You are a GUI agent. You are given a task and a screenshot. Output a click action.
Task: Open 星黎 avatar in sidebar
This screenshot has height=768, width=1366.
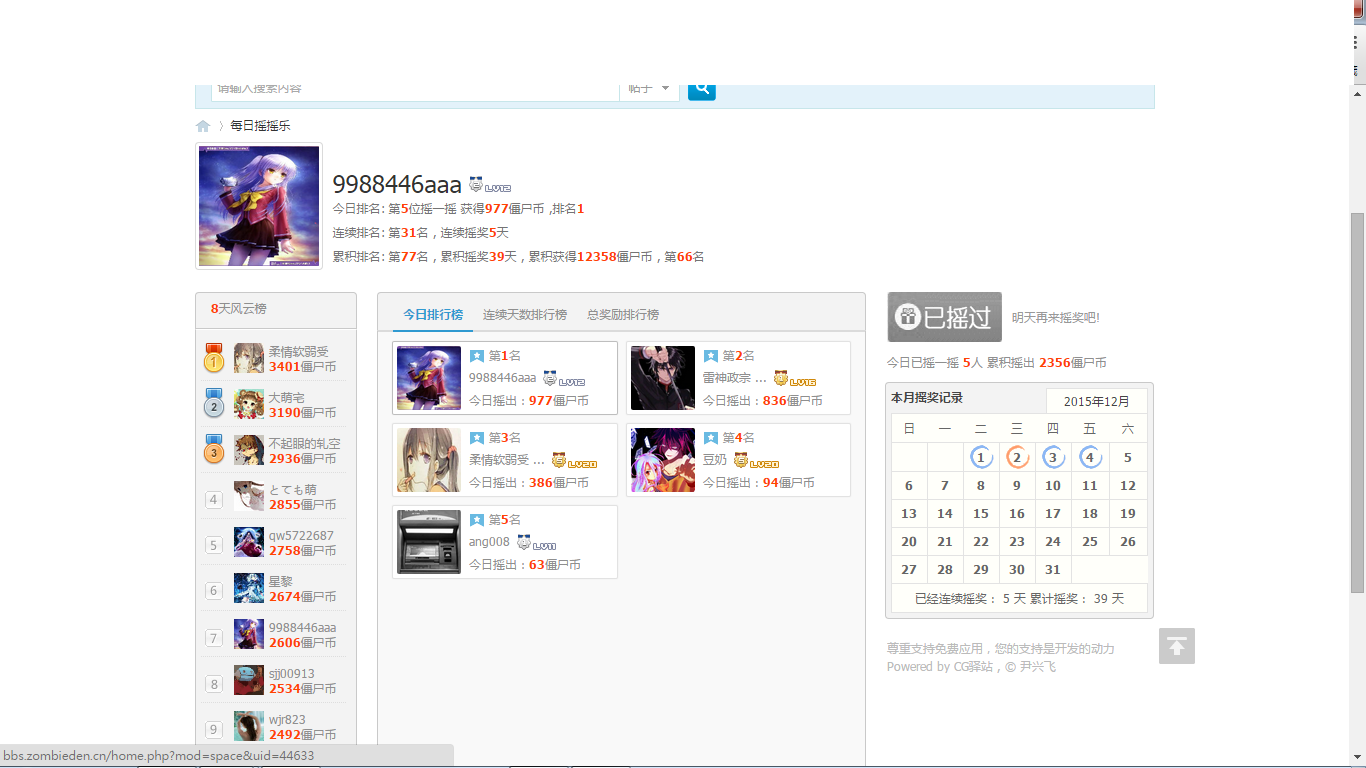tap(249, 588)
